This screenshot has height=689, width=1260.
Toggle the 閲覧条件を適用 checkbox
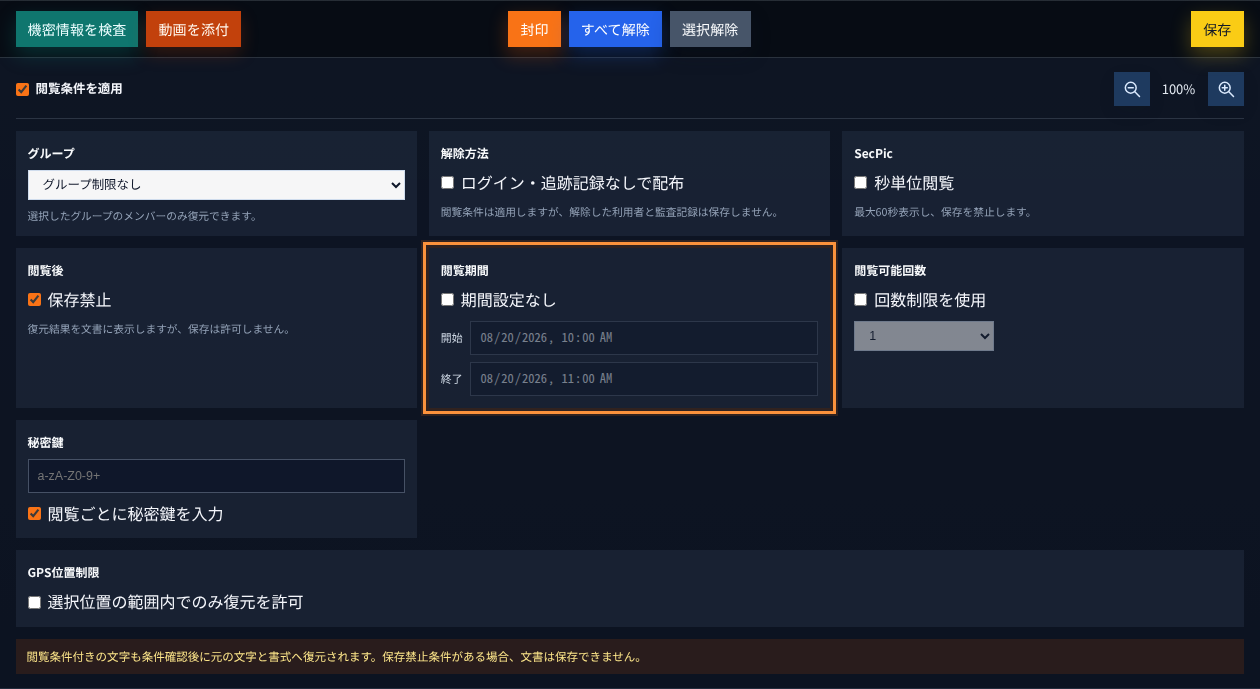click(x=22, y=89)
